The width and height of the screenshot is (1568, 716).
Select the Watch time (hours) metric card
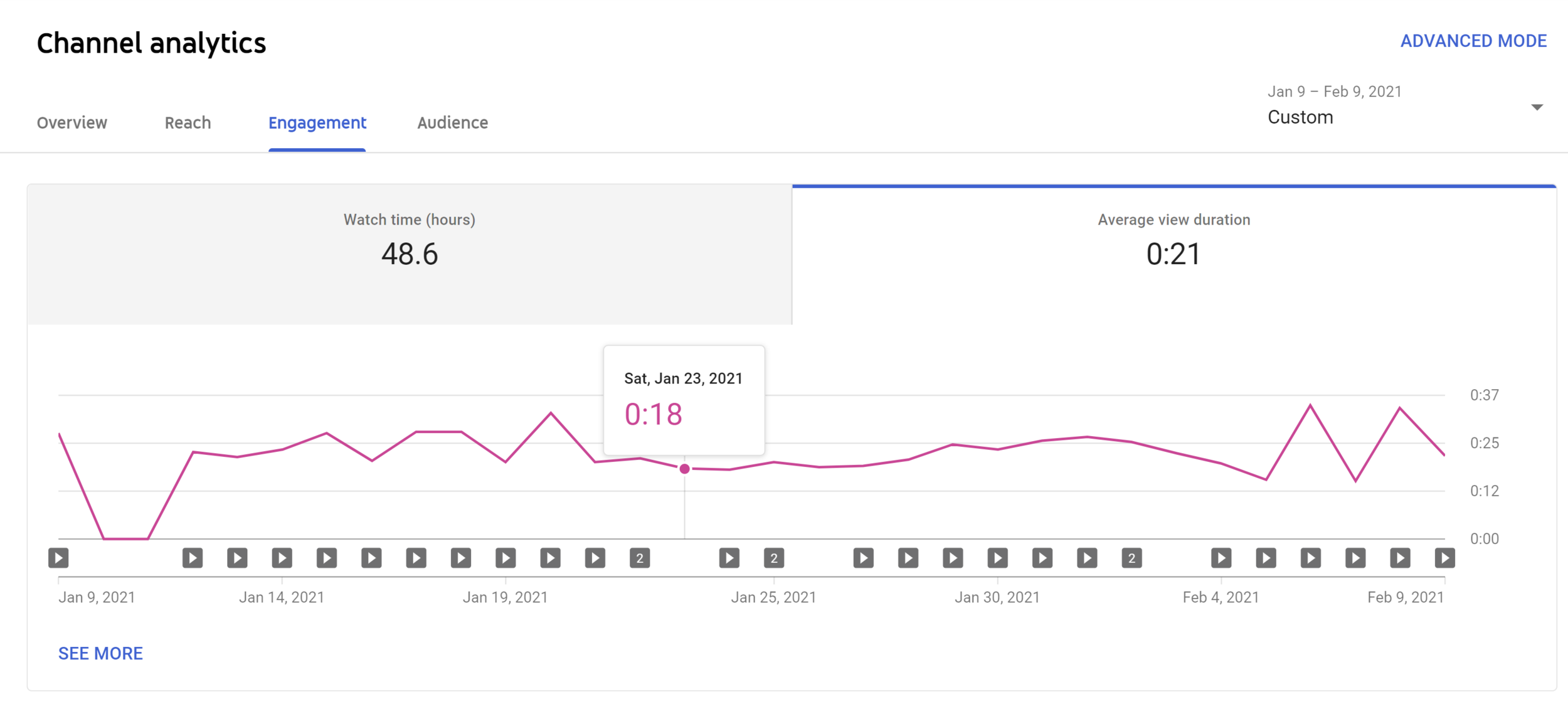click(x=410, y=254)
